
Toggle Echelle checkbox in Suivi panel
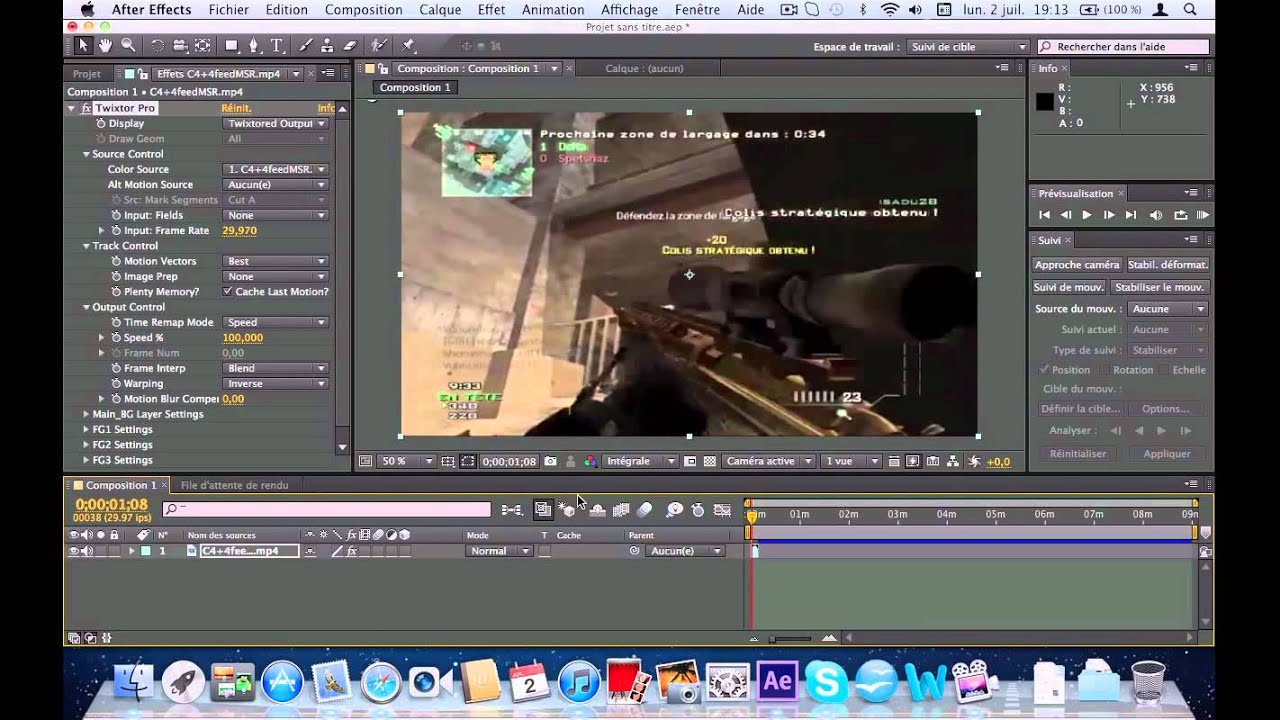point(1164,369)
